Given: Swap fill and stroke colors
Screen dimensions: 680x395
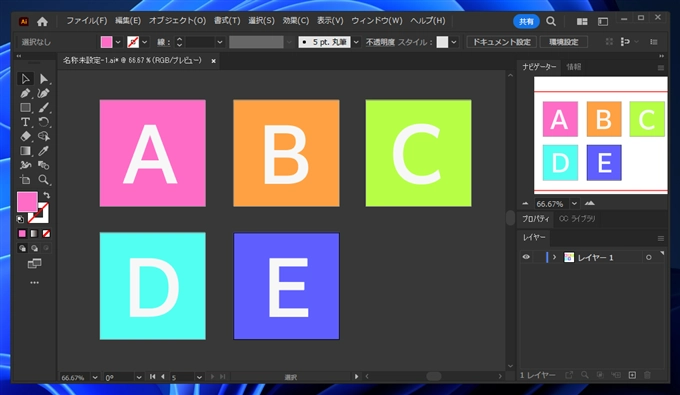Looking at the screenshot, I should 46,195.
